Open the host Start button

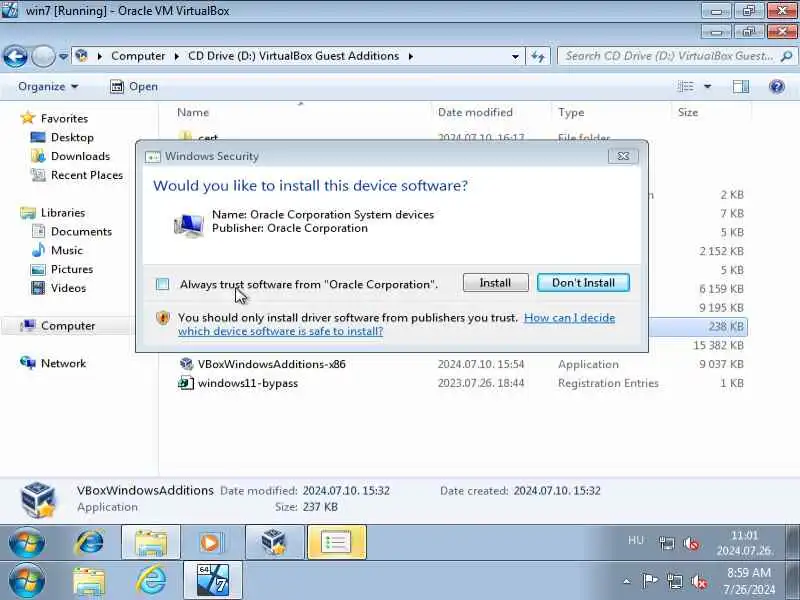pos(27,581)
